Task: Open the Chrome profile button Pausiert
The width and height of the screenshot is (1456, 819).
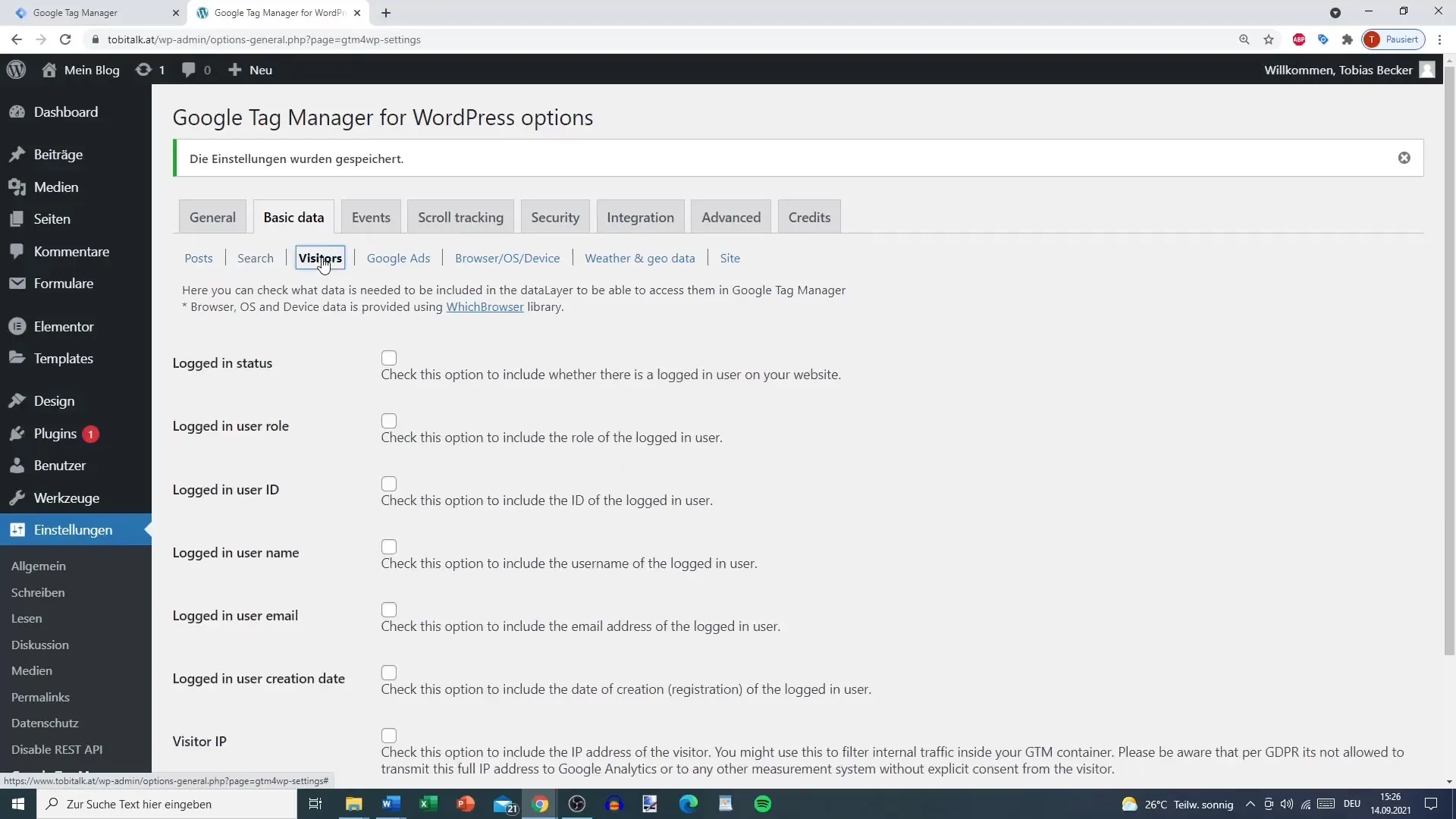Action: click(1394, 39)
